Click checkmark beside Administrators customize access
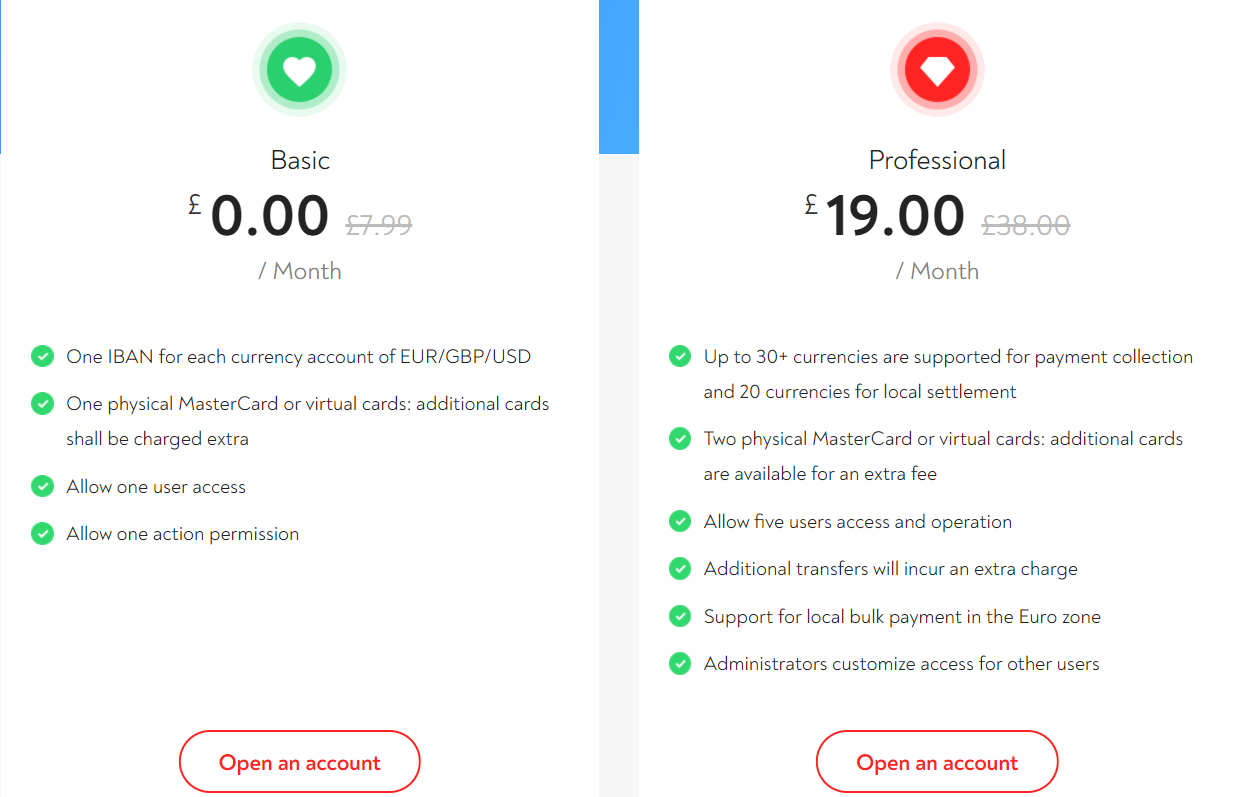 680,664
